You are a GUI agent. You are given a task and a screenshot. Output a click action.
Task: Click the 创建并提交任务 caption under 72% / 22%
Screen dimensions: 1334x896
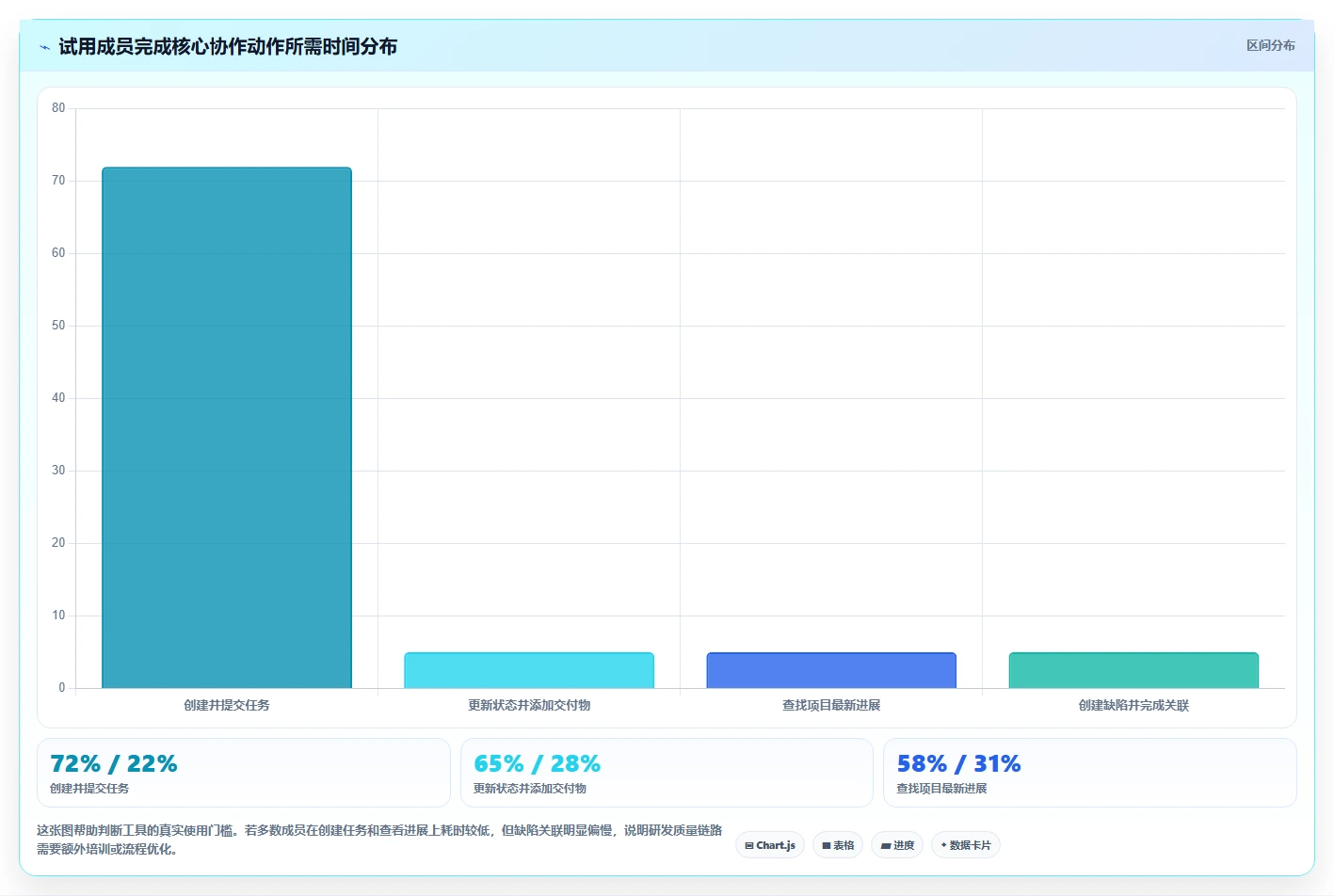(x=89, y=789)
